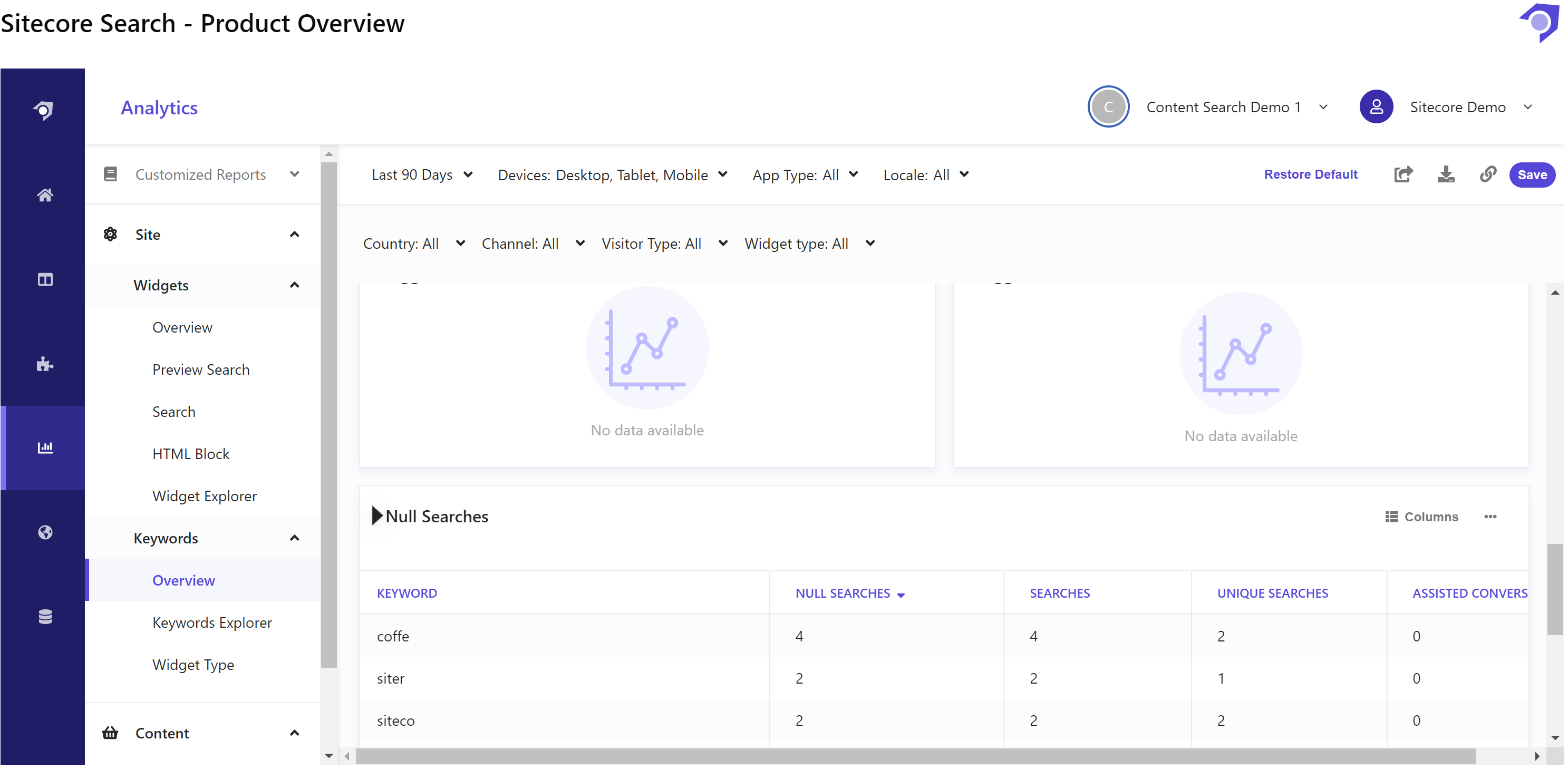Select Widget Explorer in sidebar

(x=205, y=496)
